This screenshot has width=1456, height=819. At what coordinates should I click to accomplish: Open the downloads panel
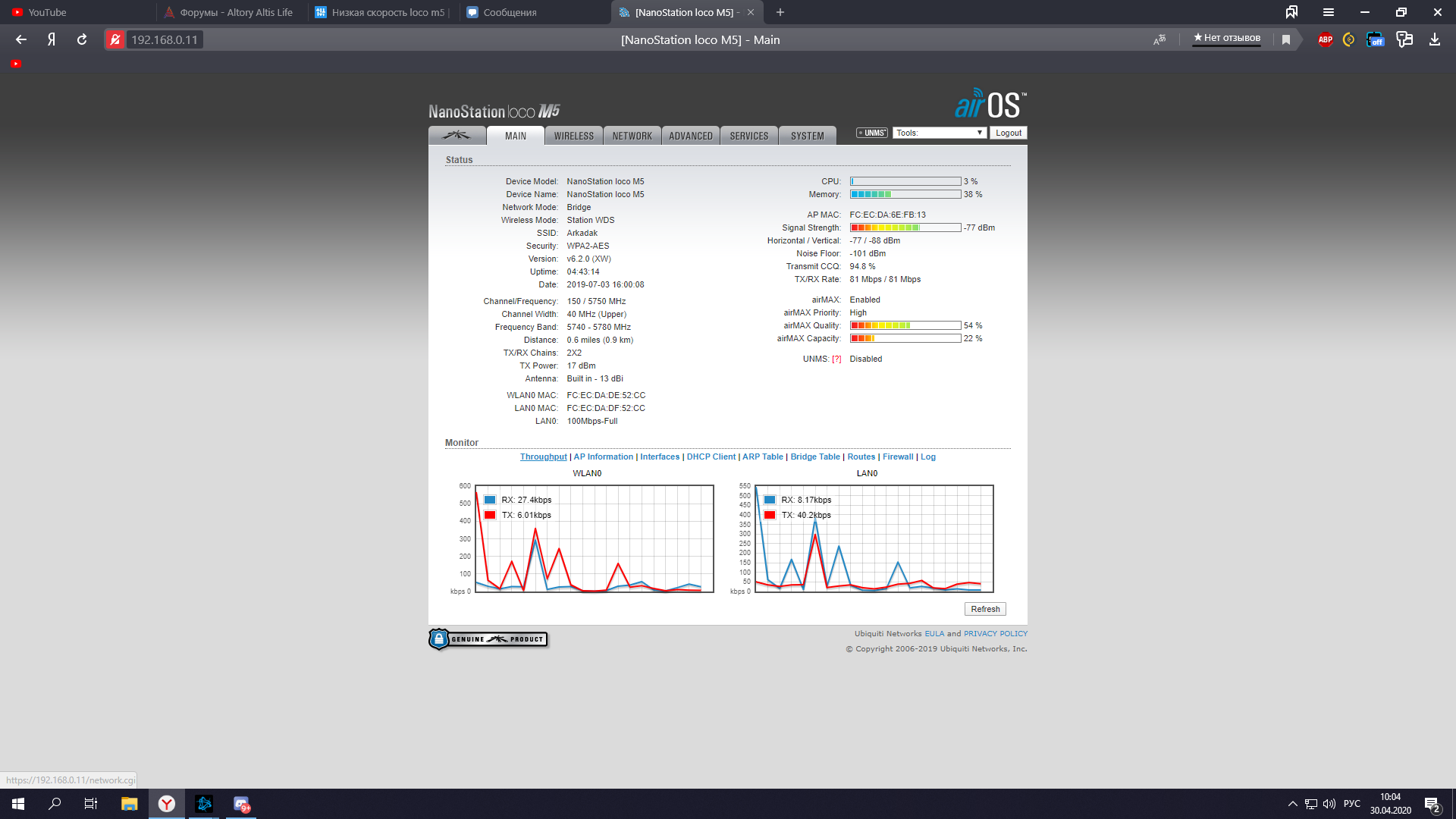[x=1435, y=39]
